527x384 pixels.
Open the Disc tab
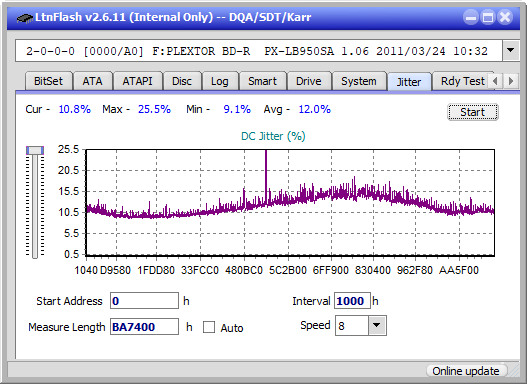click(182, 81)
